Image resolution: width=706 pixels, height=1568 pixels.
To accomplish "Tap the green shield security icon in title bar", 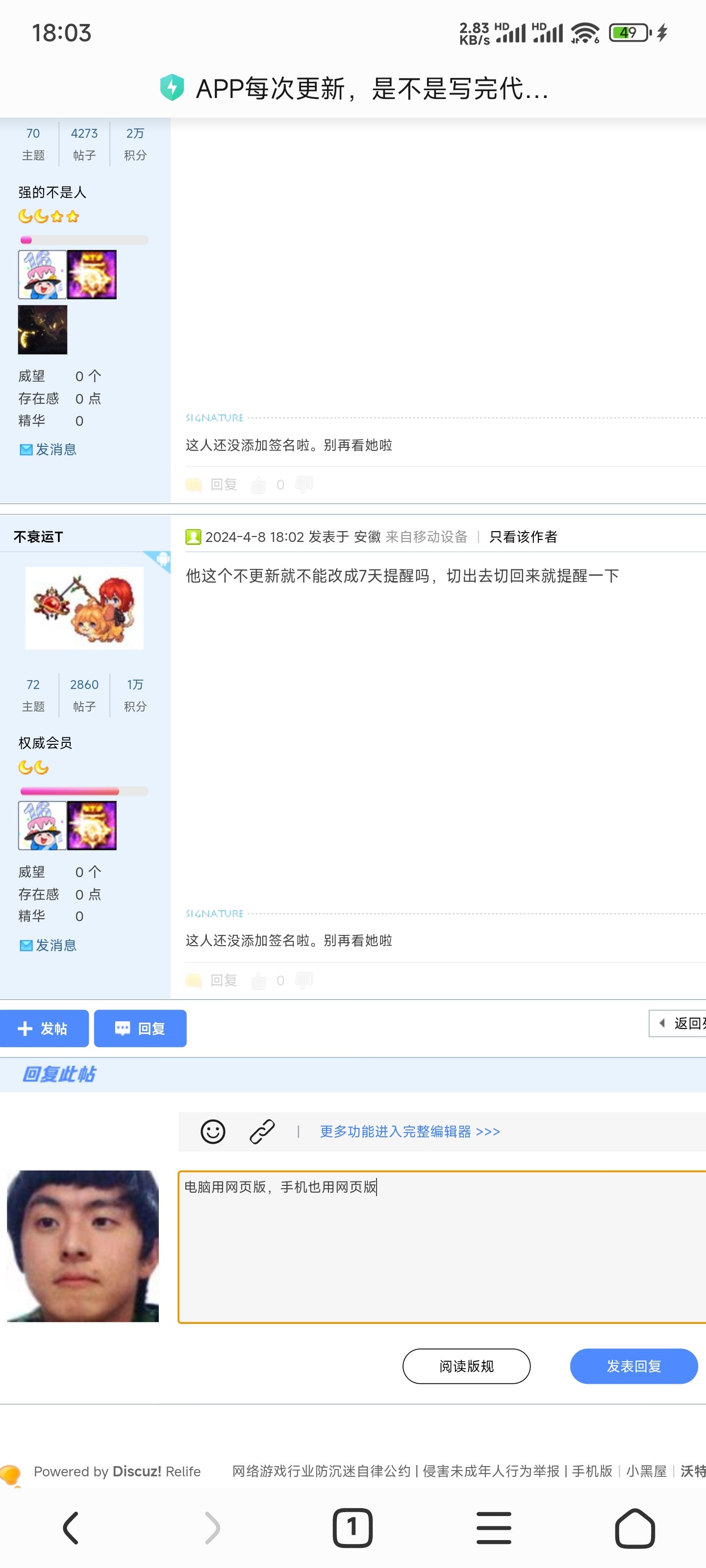I will 172,88.
